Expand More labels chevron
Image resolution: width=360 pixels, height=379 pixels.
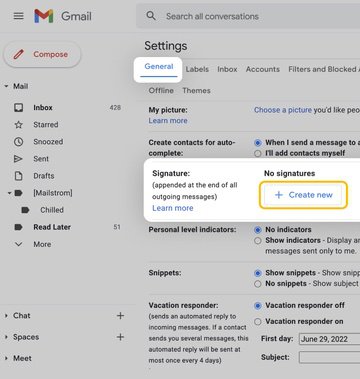[x=19, y=244]
